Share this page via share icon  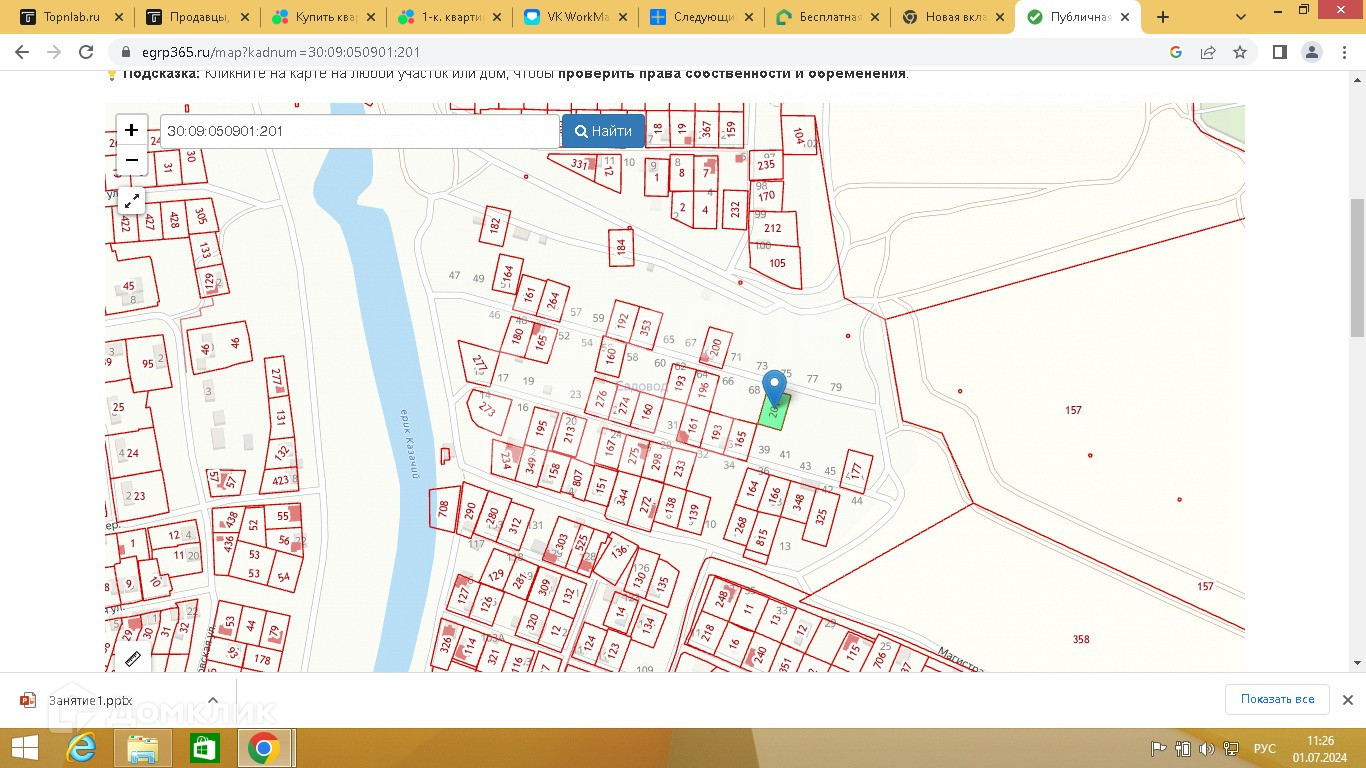(x=1208, y=52)
